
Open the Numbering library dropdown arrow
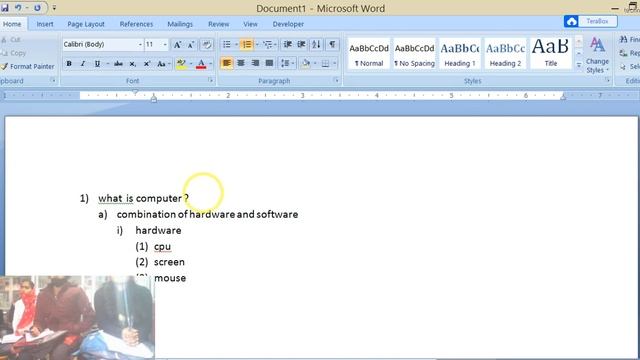257,44
